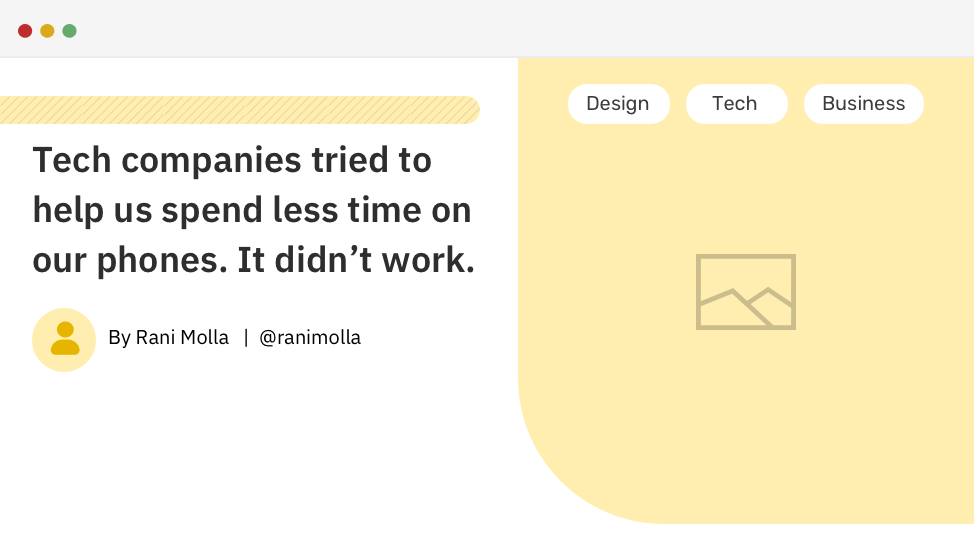Click headline line 'our phones. It didn't work.'
Screen dimensions: 974x558
tap(253, 261)
